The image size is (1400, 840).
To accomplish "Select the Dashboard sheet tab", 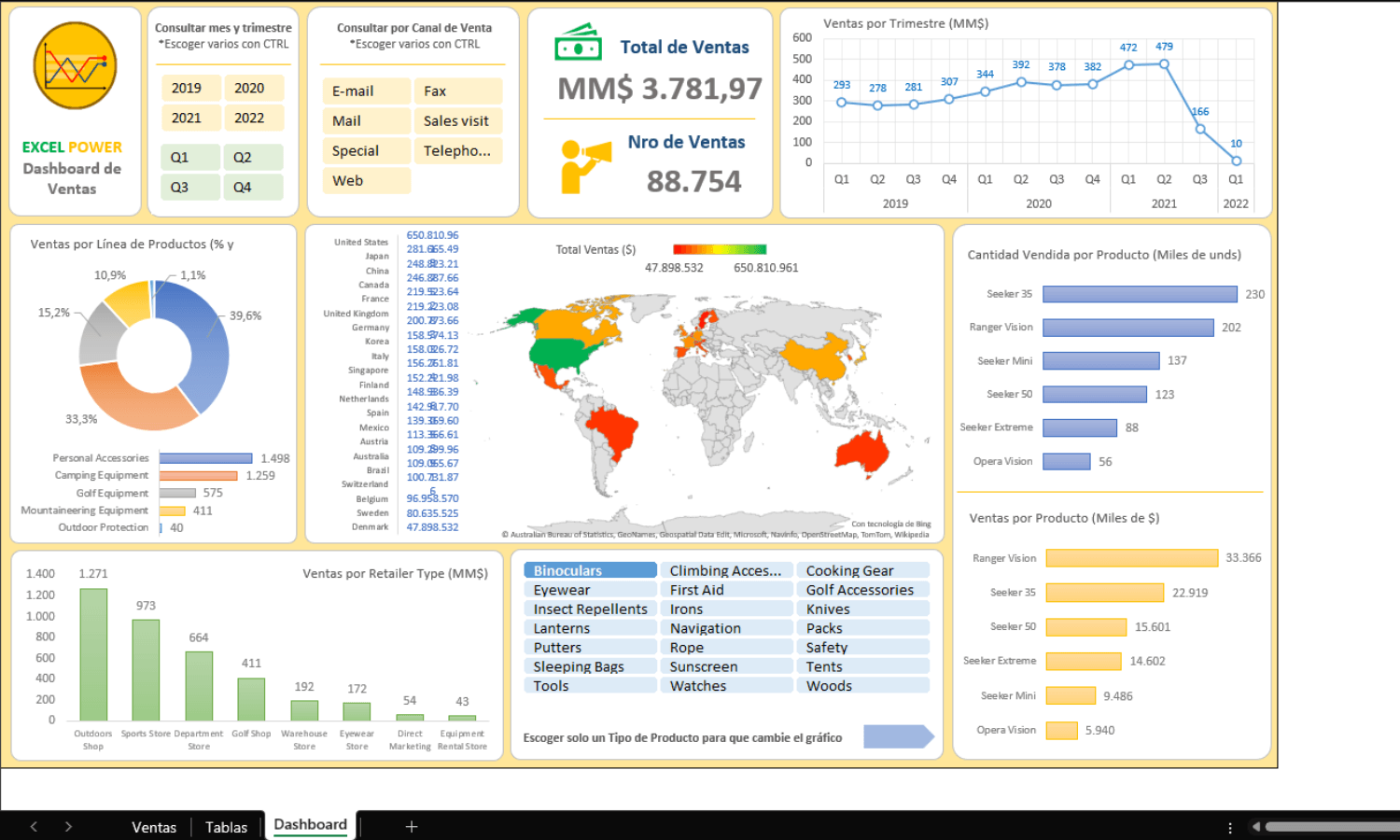I will 311,825.
